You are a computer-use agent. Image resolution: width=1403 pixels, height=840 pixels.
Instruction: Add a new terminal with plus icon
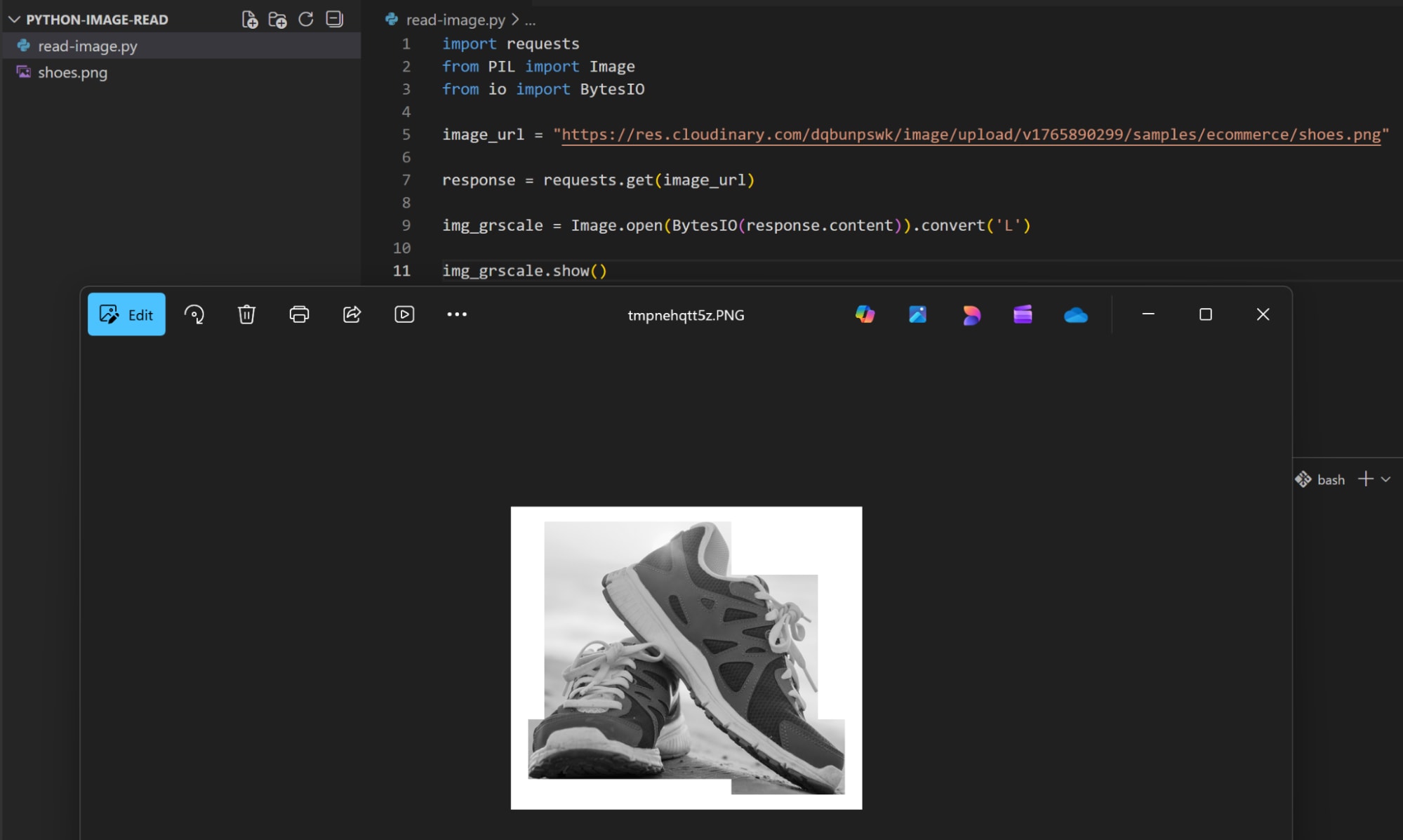[x=1365, y=479]
